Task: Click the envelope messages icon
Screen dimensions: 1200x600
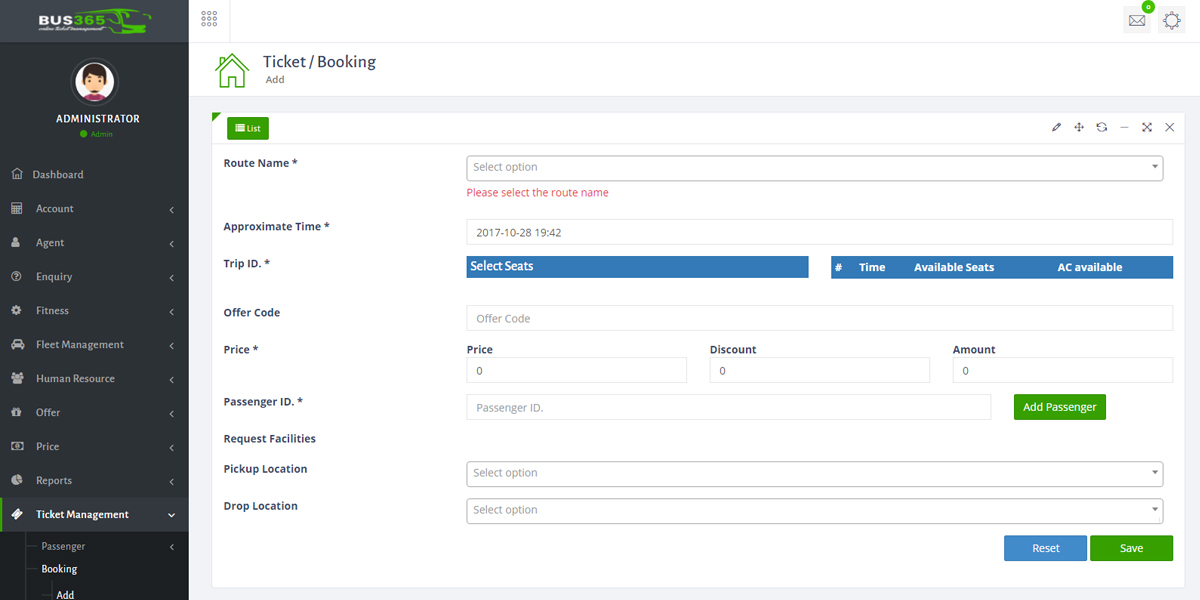Action: point(1137,20)
